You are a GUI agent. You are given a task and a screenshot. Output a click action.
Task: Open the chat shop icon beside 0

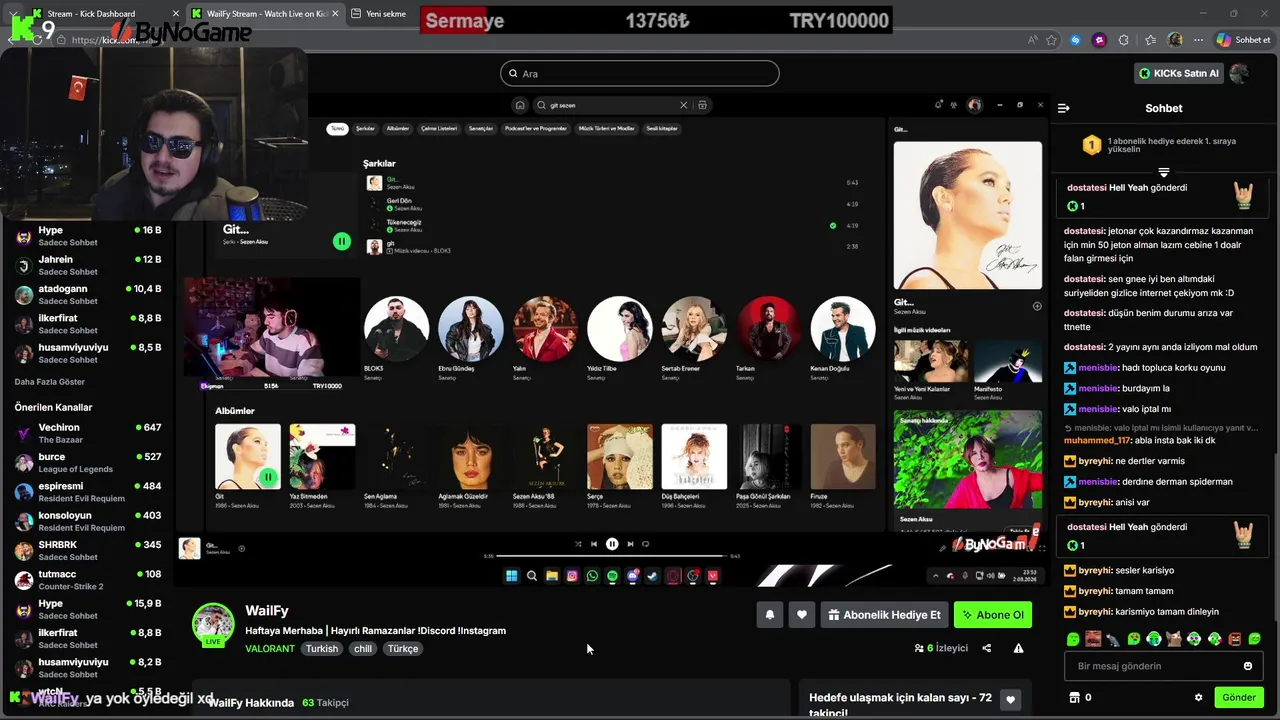(x=1074, y=697)
